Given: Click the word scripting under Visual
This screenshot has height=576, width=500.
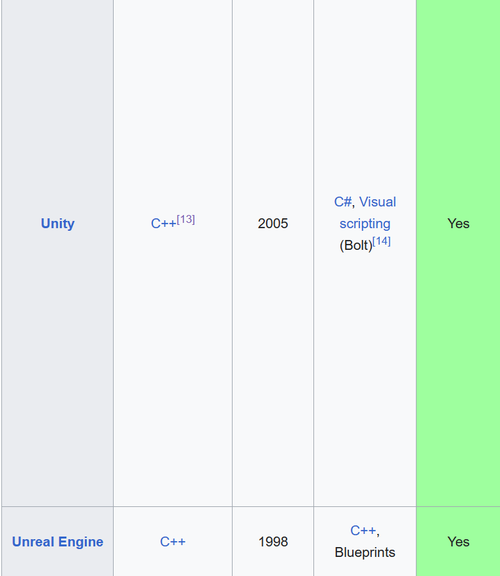Looking at the screenshot, I should (x=365, y=223).
